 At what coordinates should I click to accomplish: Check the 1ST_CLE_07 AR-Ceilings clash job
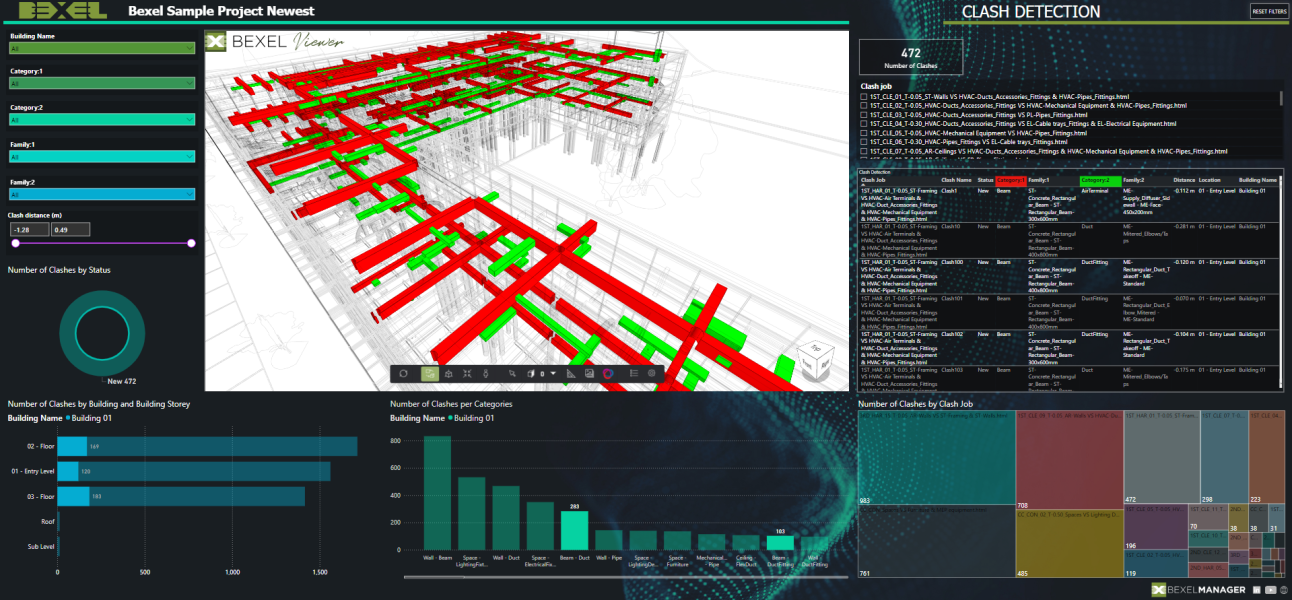click(x=864, y=151)
